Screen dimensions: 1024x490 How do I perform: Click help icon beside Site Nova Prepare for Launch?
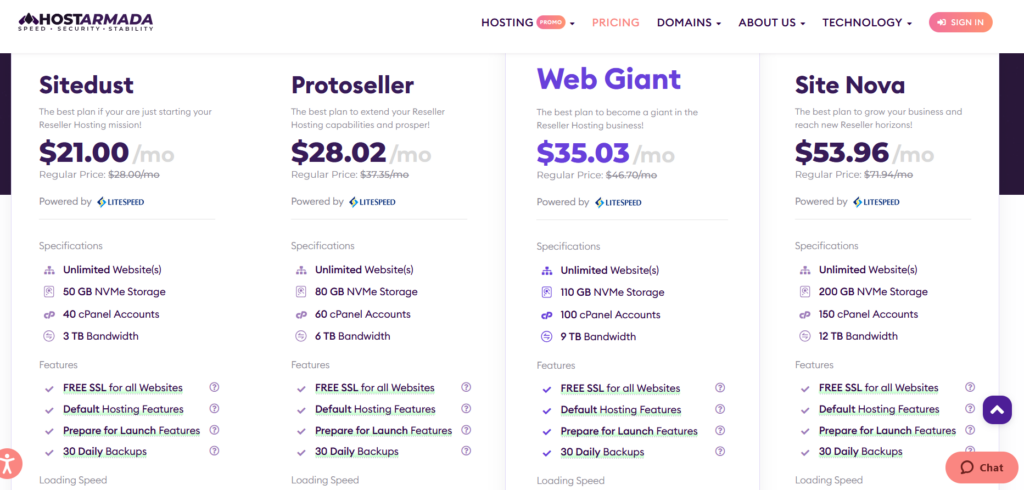970,430
